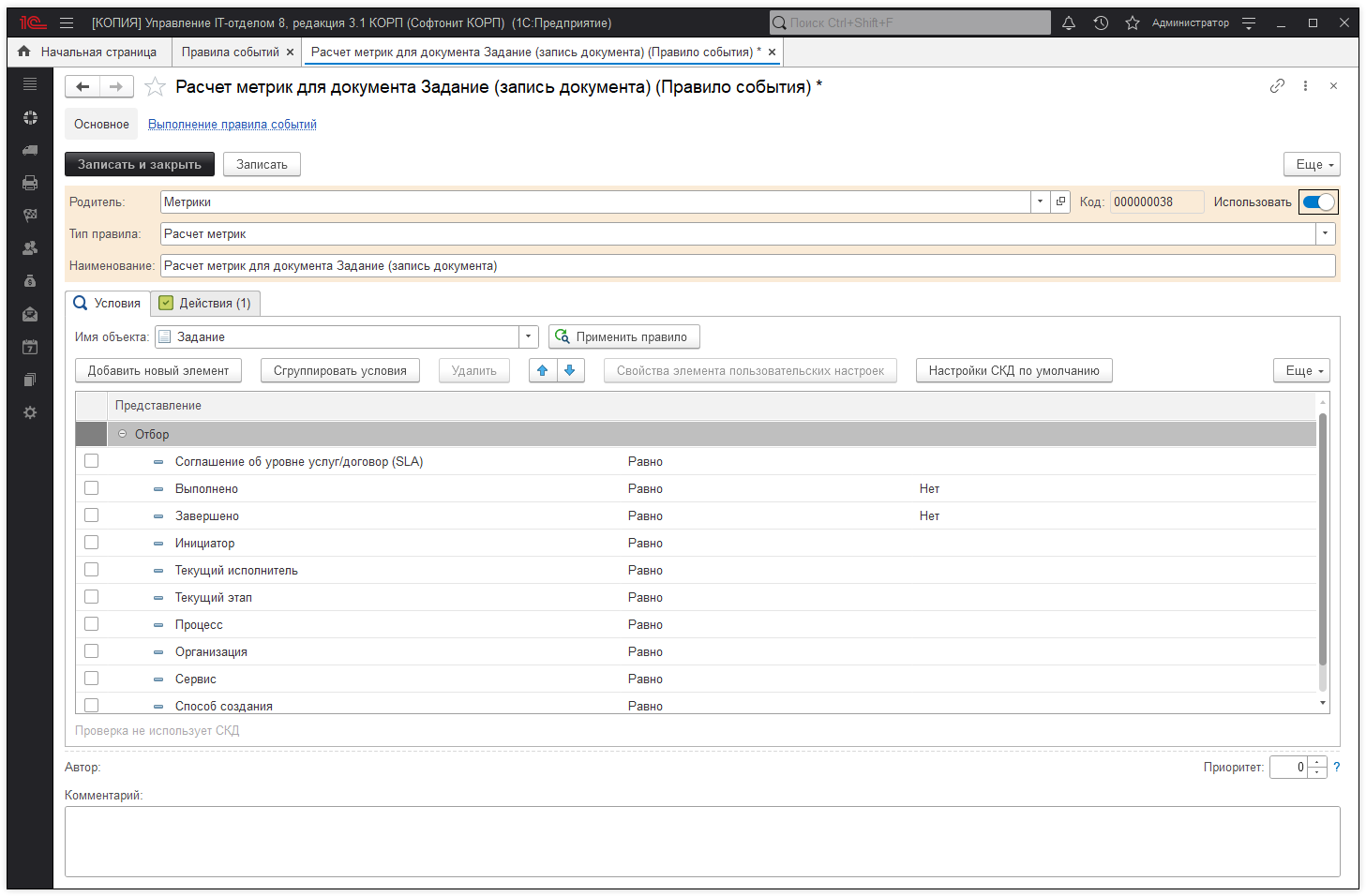The width and height of the screenshot is (1366, 896).
Task: Click the notifications bell icon
Action: click(1068, 23)
